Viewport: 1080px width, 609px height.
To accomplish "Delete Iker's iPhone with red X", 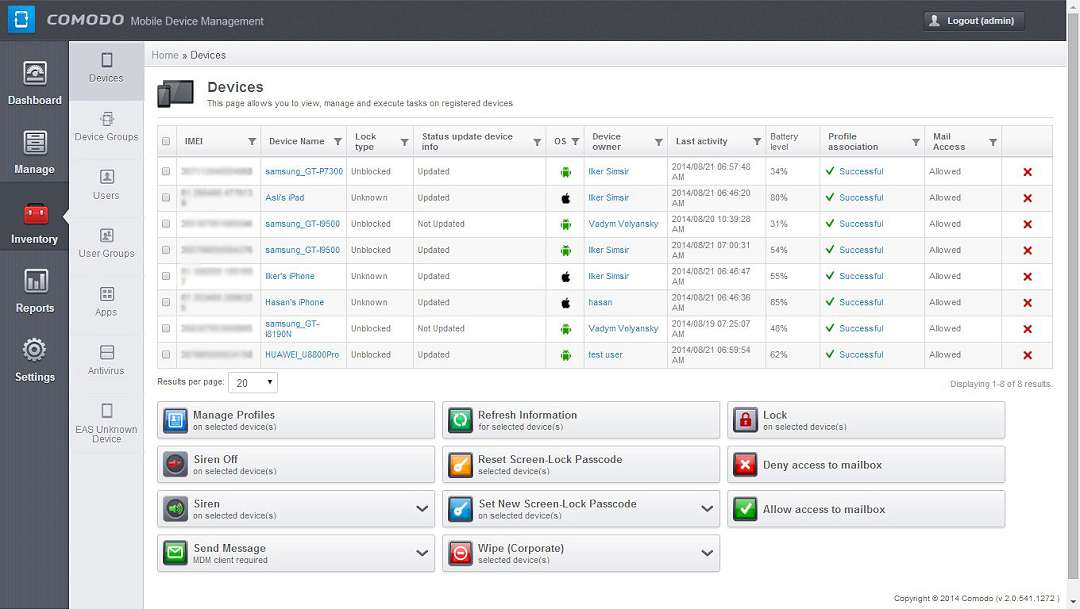I will pyautogui.click(x=1028, y=276).
